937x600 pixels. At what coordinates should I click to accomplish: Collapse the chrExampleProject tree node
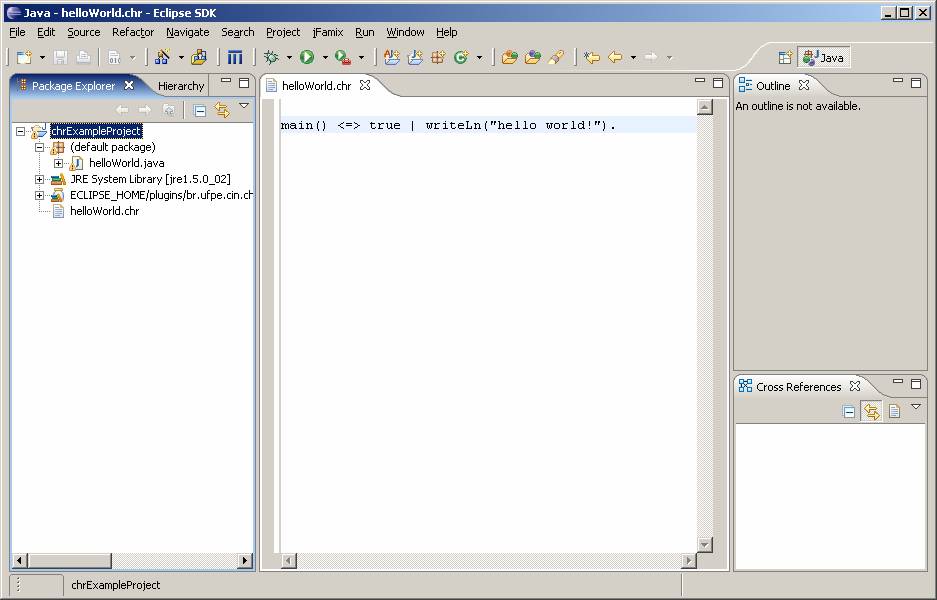[21, 131]
